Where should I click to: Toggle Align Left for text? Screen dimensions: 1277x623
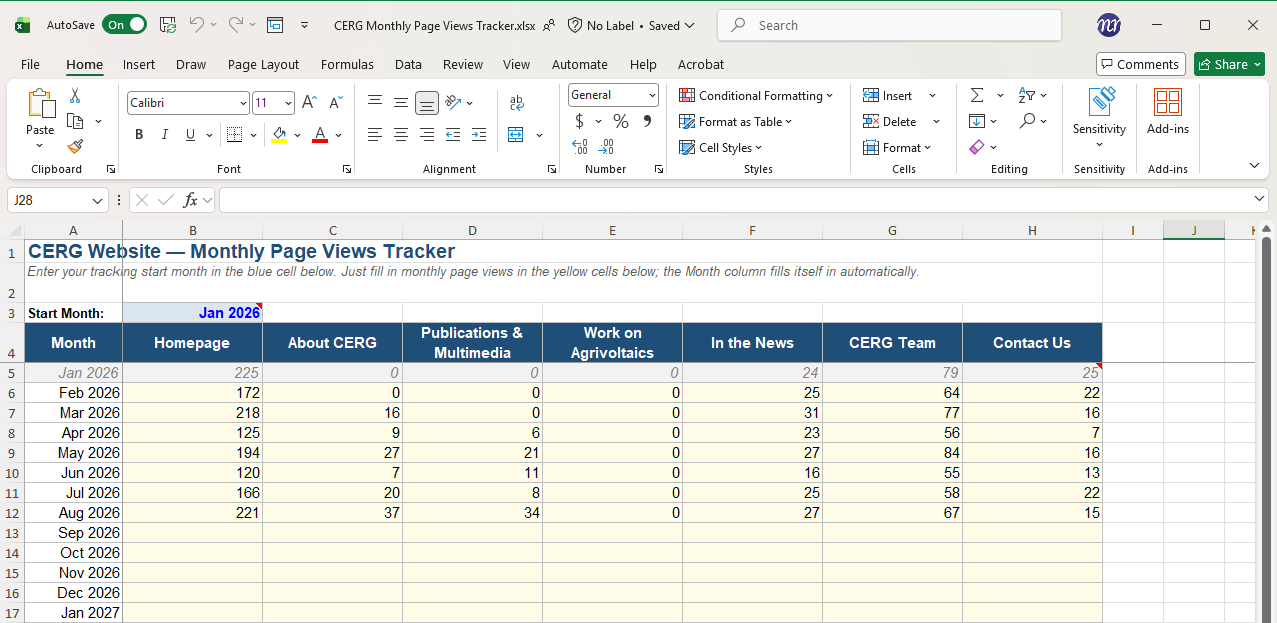pyautogui.click(x=375, y=134)
